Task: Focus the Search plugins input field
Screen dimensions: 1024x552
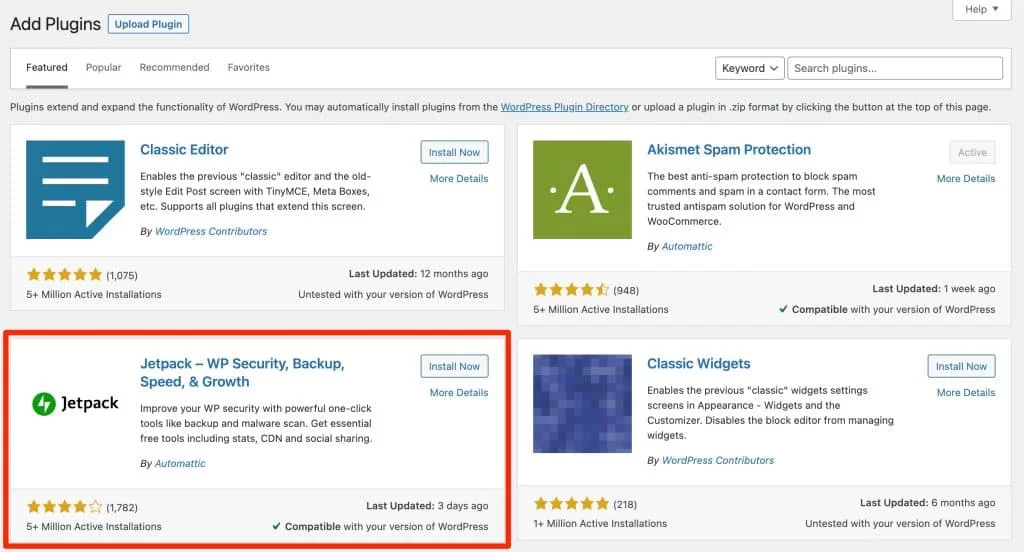Action: 895,68
